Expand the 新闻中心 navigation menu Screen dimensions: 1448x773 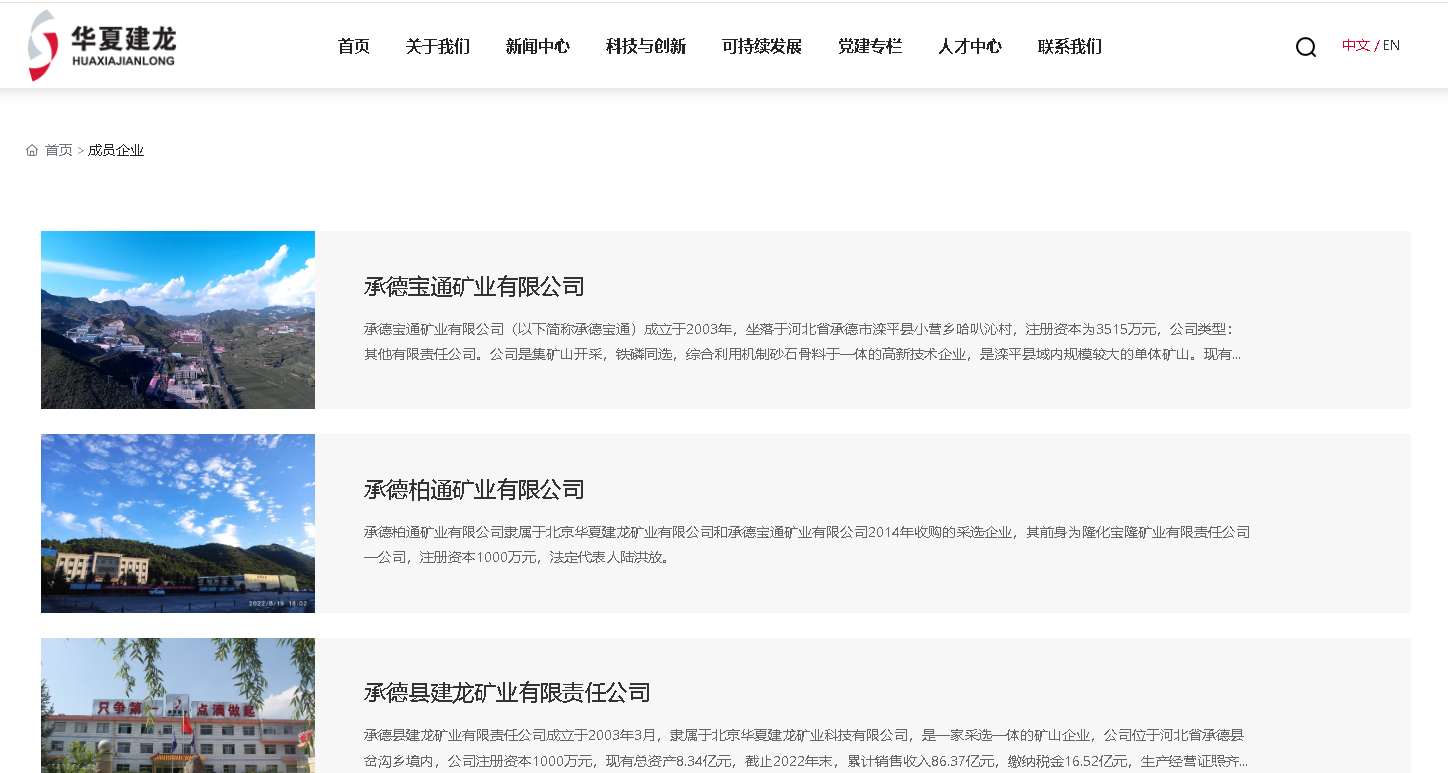(x=537, y=46)
